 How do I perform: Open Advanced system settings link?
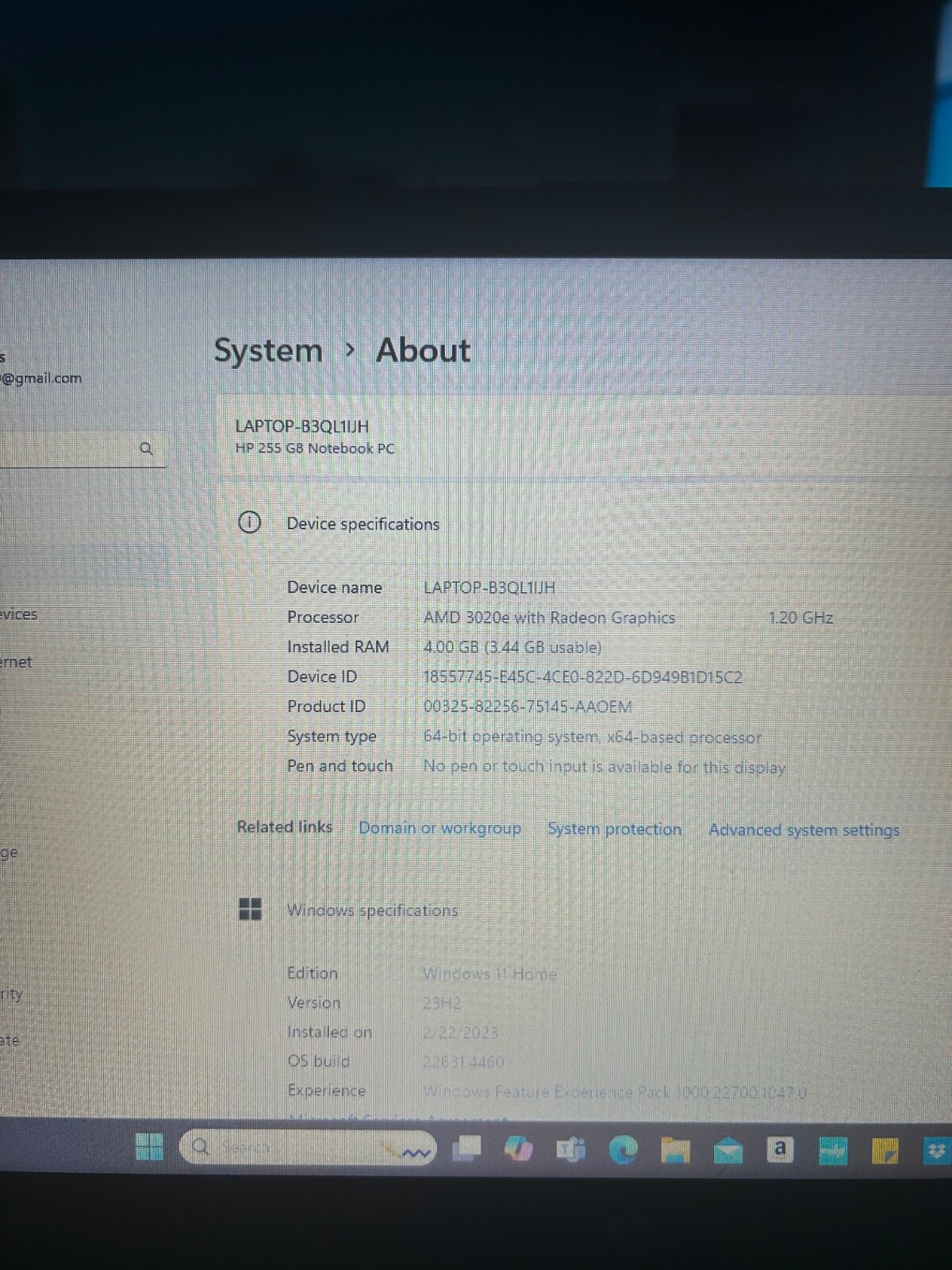click(x=804, y=829)
